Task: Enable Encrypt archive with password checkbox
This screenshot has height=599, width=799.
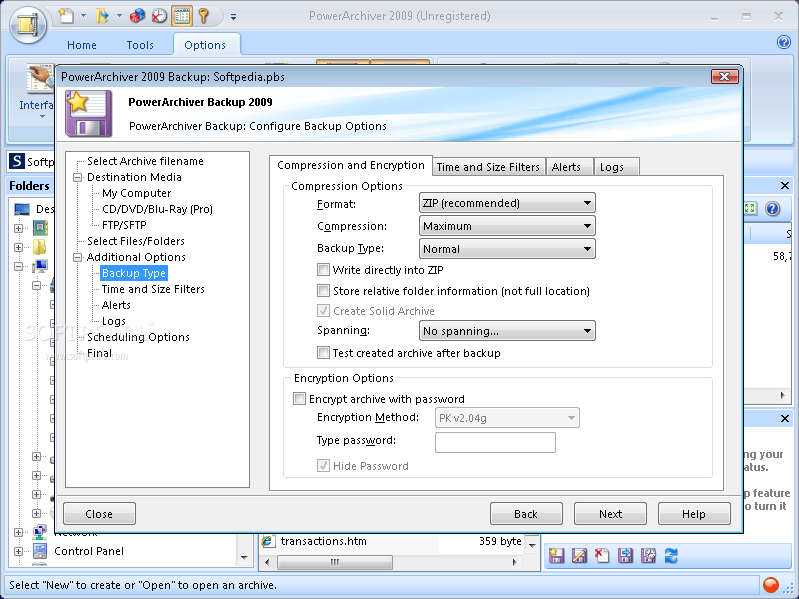Action: point(300,398)
